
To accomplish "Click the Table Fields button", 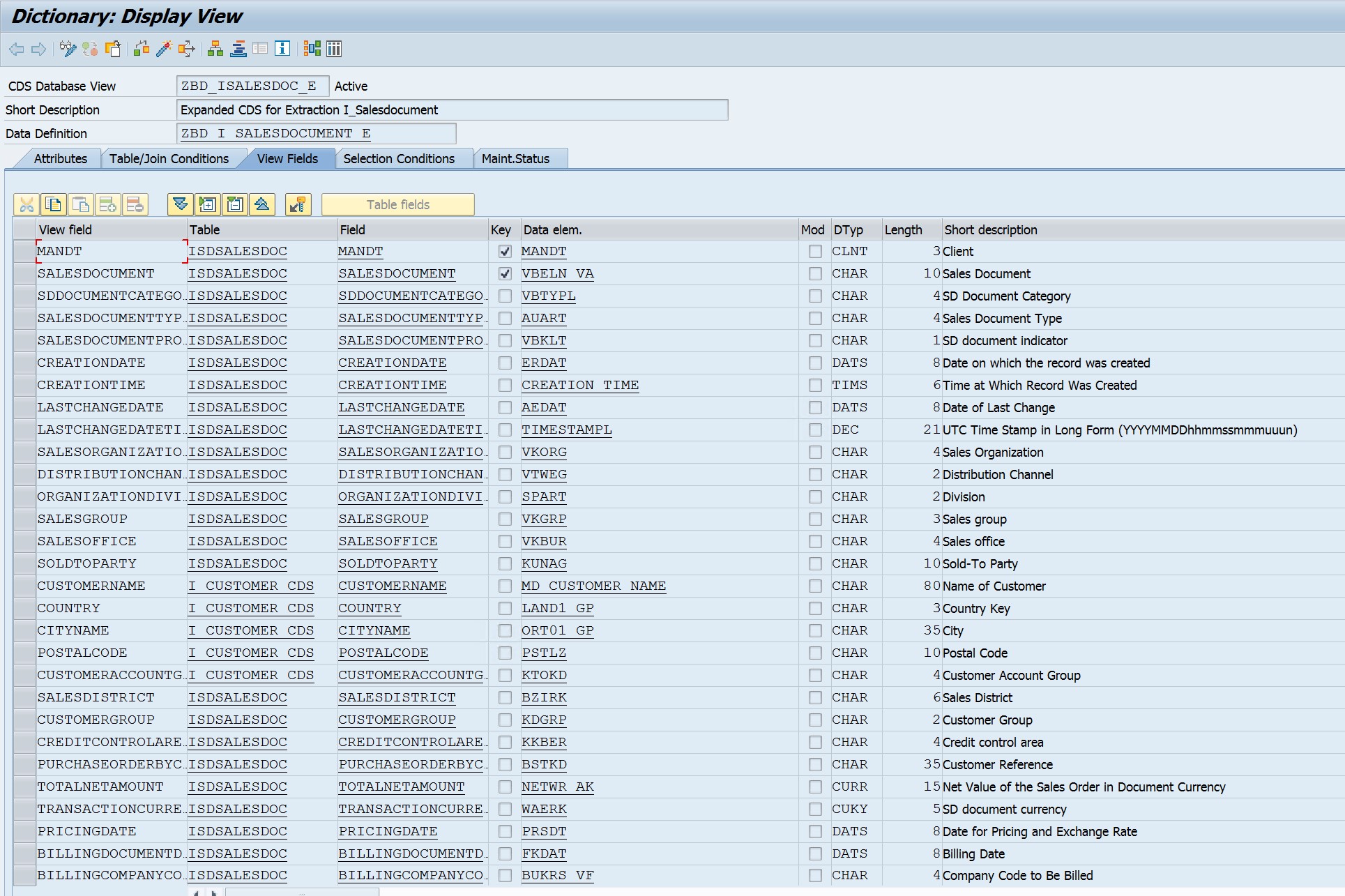I will (398, 204).
